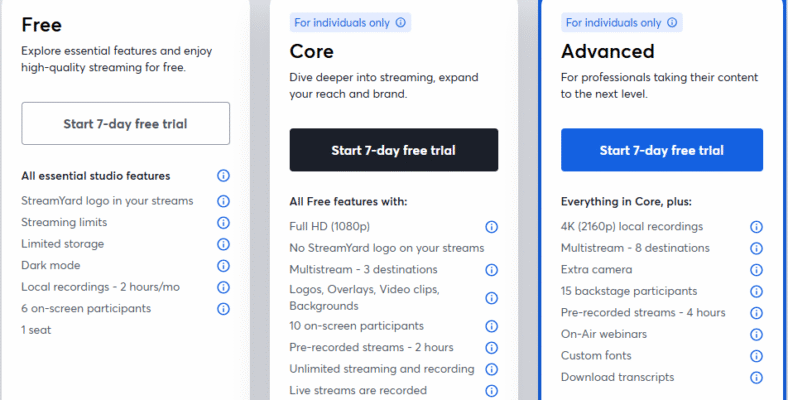
Task: Open info for Pre-recorded streams - 2 hours
Action: (491, 347)
